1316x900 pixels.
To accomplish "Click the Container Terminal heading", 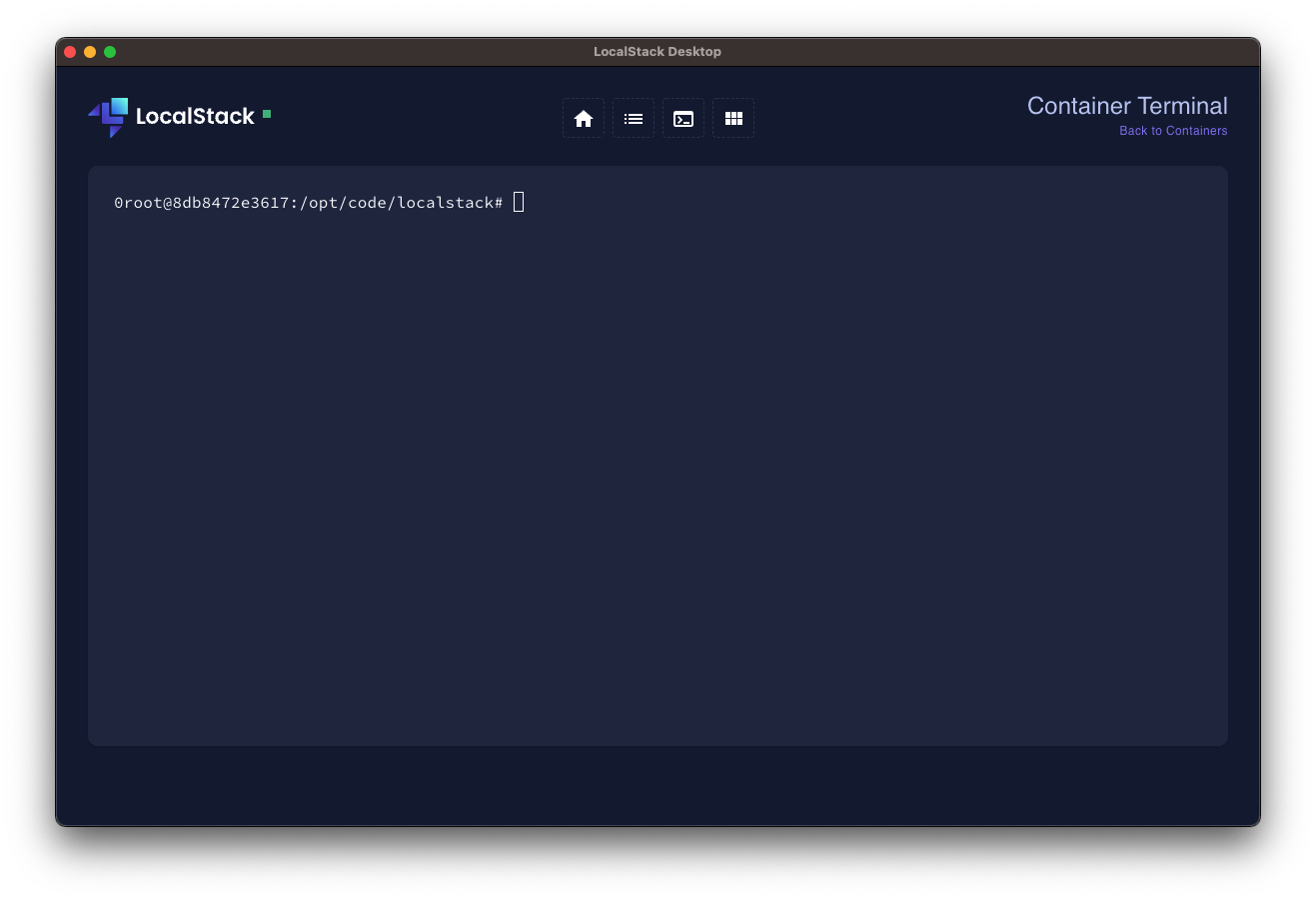I will pos(1127,105).
